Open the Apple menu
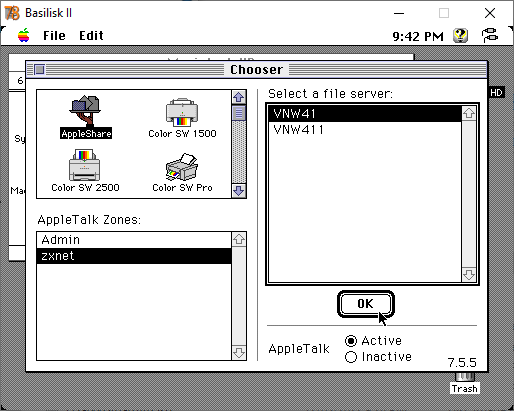 [x=24, y=35]
